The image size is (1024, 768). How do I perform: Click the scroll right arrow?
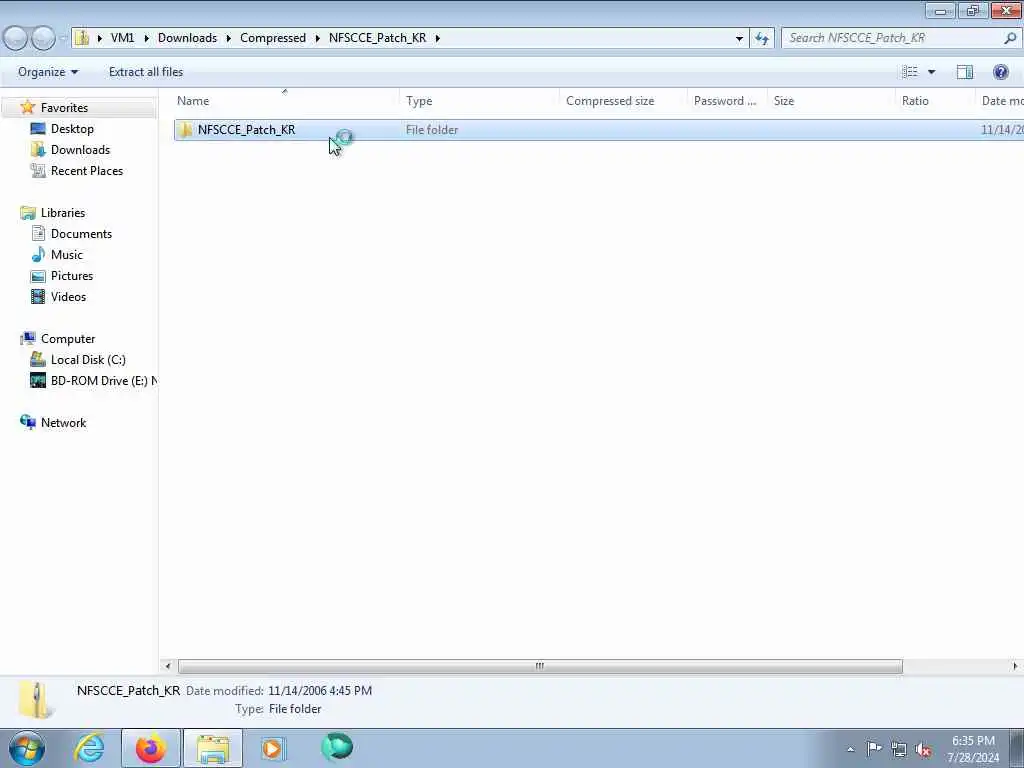[1015, 666]
